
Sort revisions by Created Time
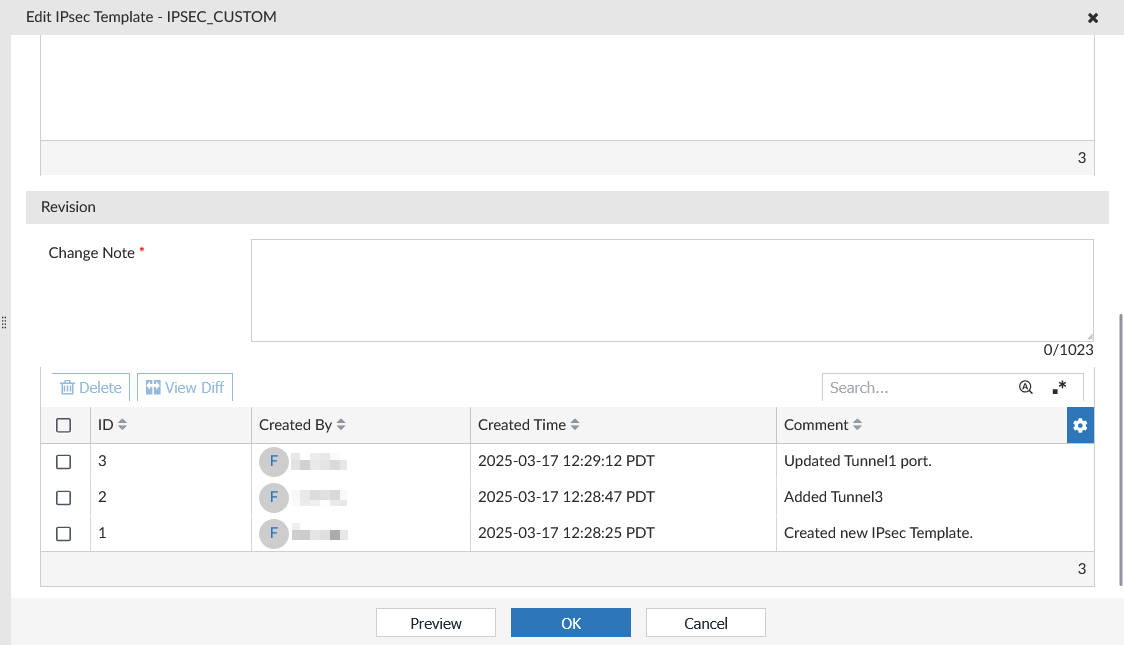pyautogui.click(x=576, y=424)
